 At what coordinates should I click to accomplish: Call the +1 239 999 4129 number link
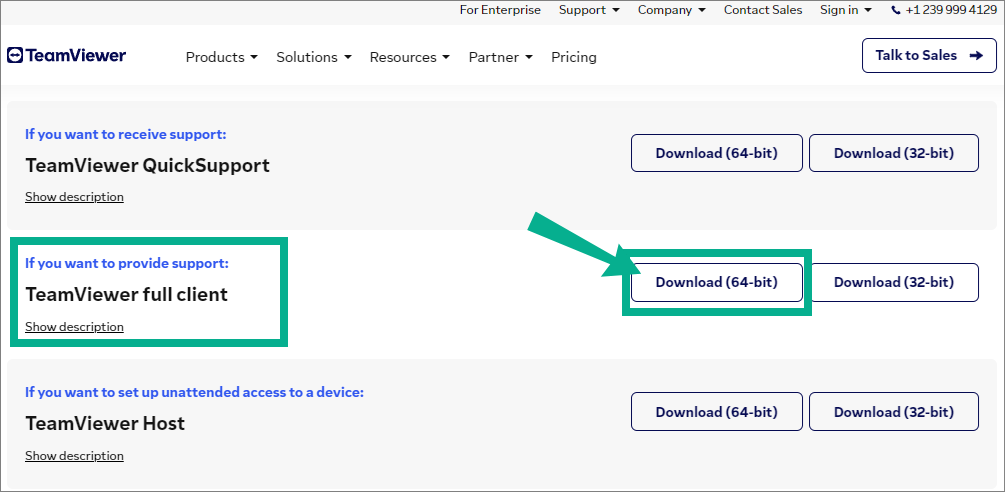pyautogui.click(x=951, y=10)
